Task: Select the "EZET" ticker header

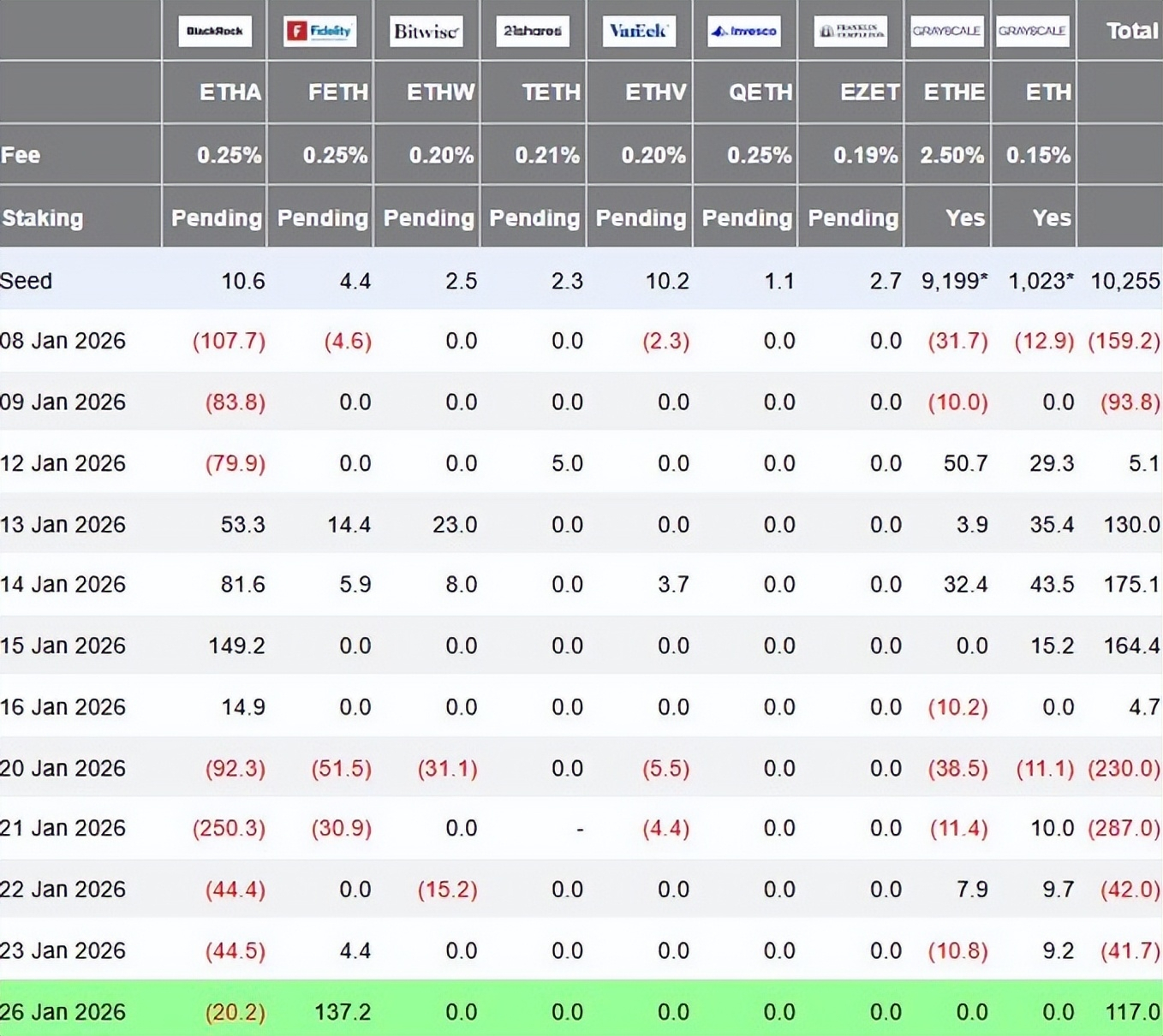Action: 870,92
